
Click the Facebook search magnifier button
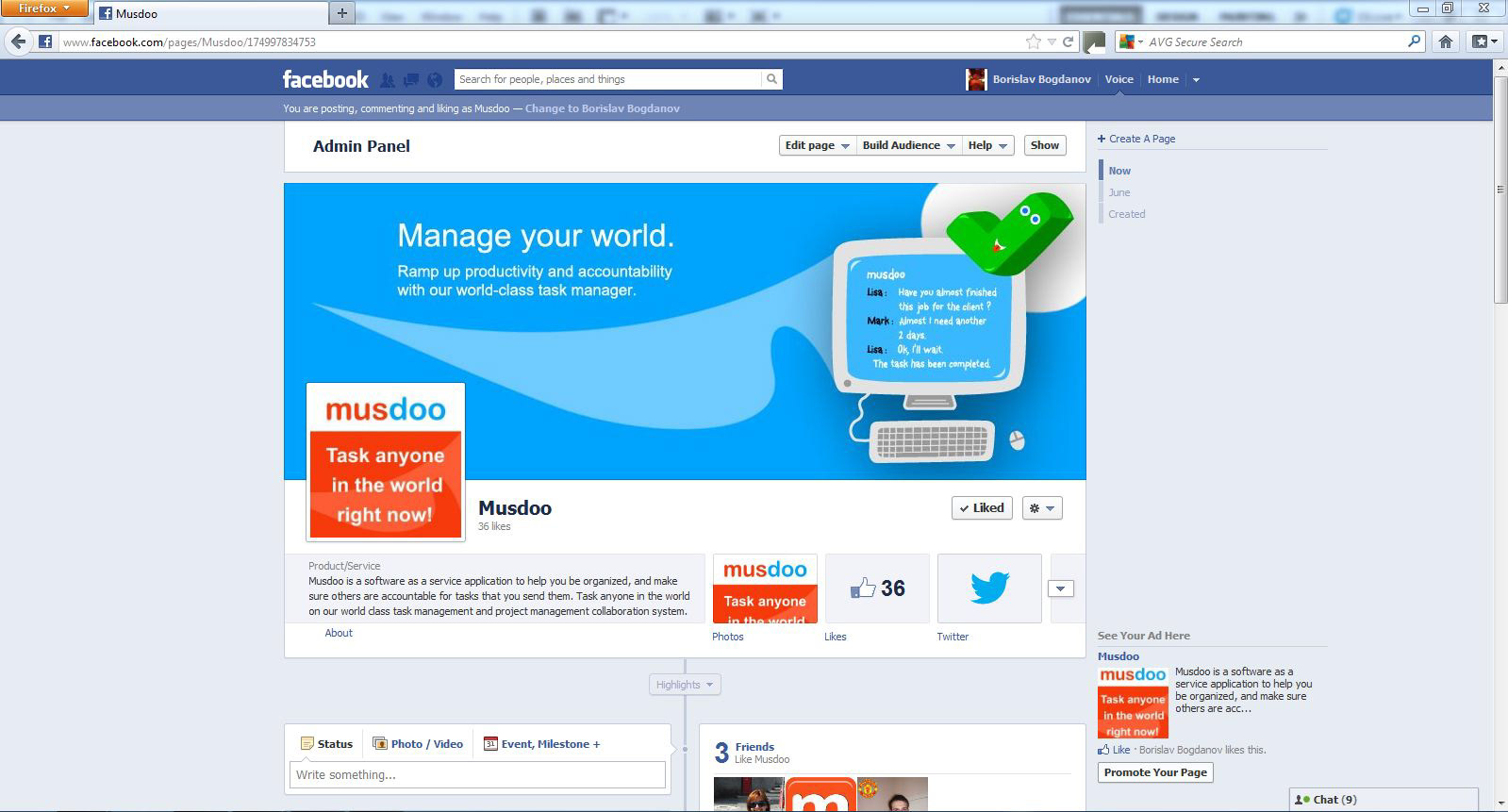click(771, 79)
